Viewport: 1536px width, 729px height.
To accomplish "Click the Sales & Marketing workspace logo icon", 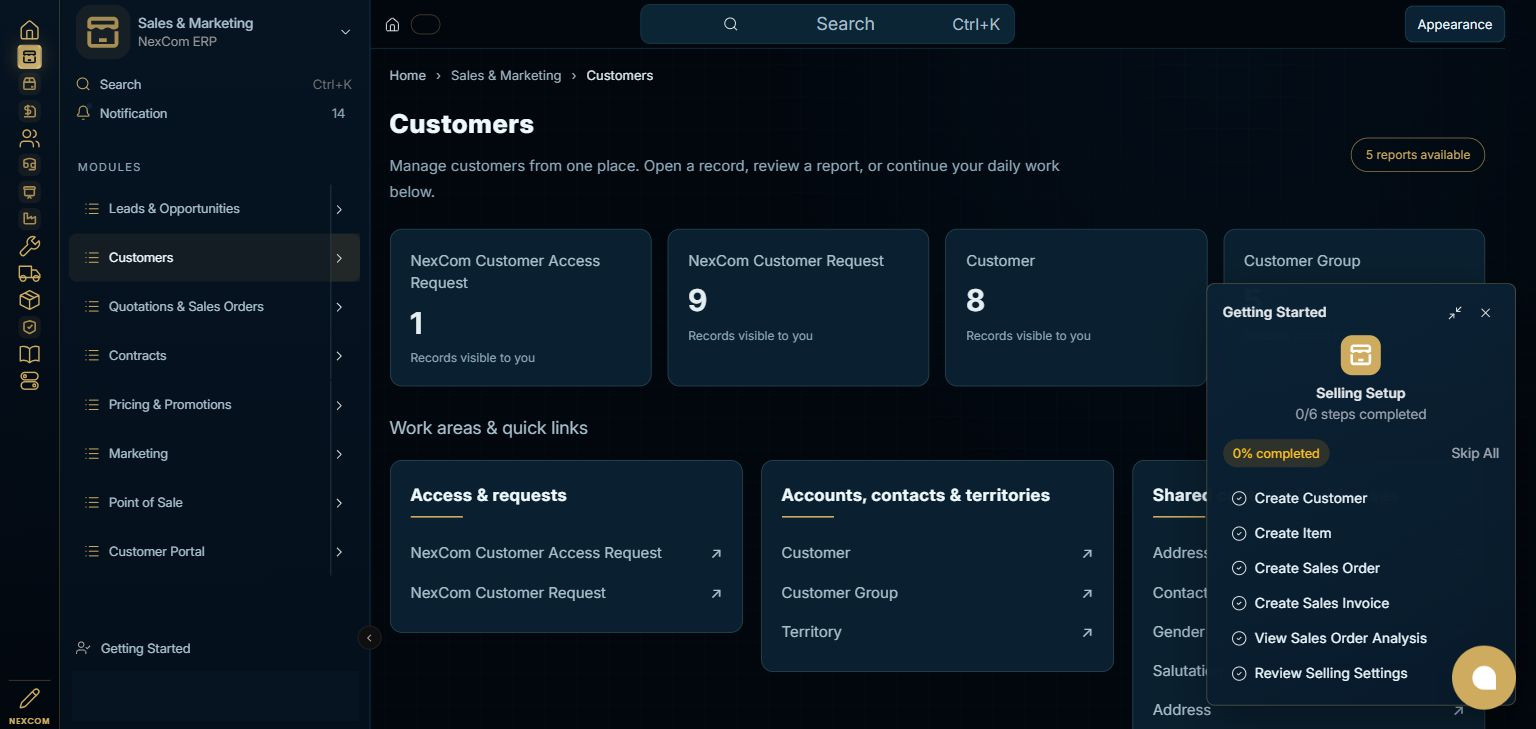I will pyautogui.click(x=103, y=32).
